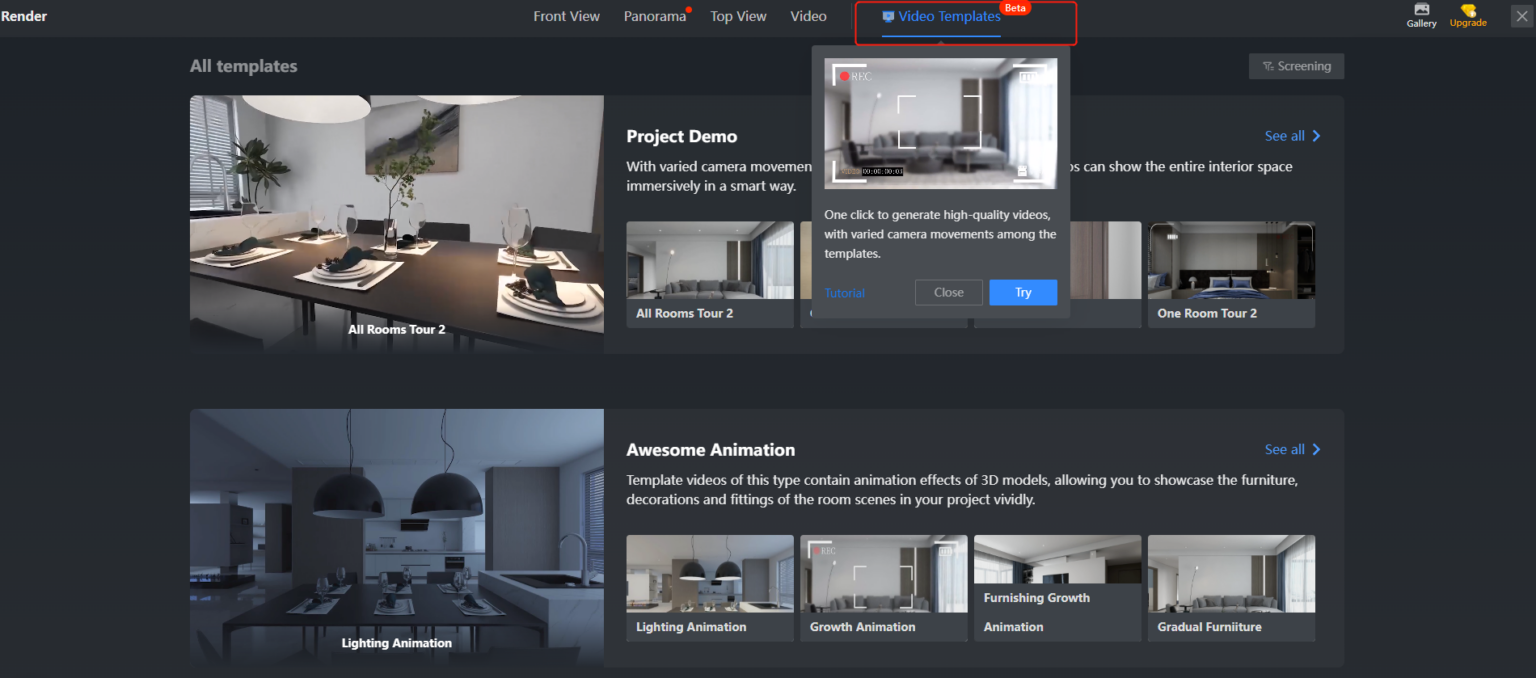Switch to the Front View tab
Viewport: 1536px width, 678px height.
pyautogui.click(x=566, y=16)
